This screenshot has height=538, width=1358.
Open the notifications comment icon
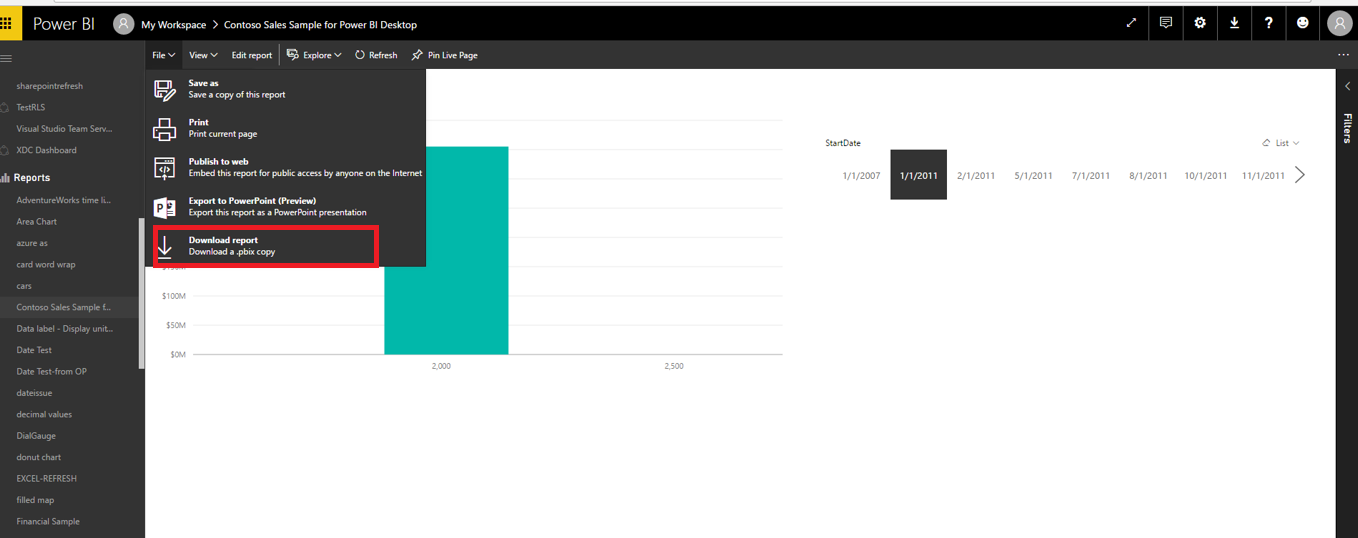pos(1166,23)
